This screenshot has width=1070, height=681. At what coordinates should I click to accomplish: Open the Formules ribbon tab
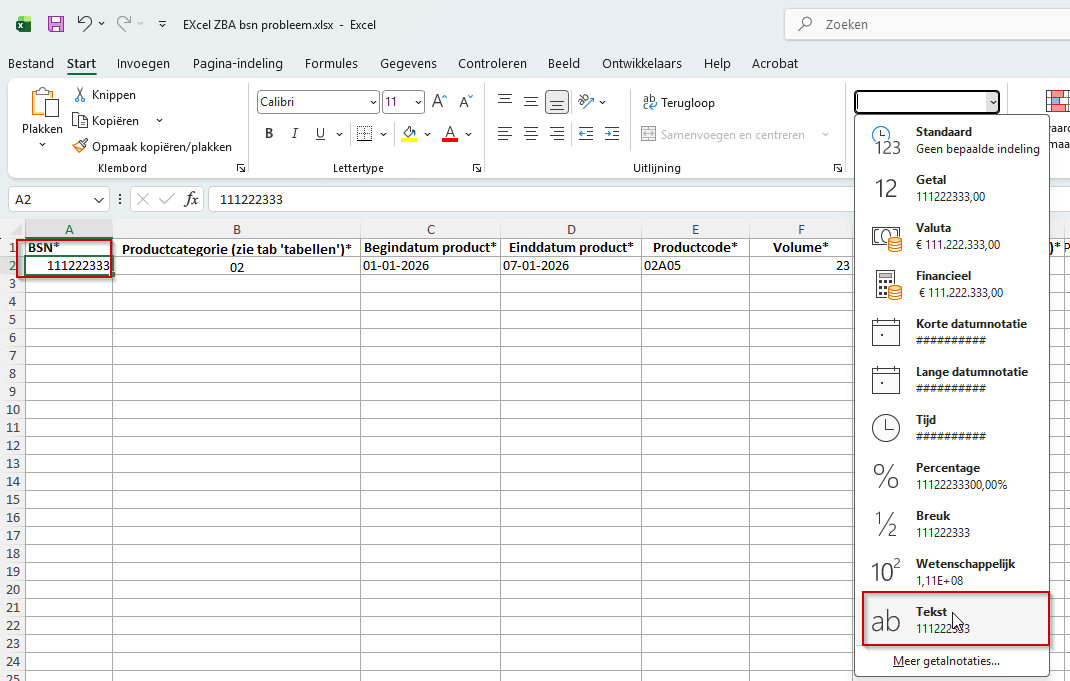[x=331, y=63]
